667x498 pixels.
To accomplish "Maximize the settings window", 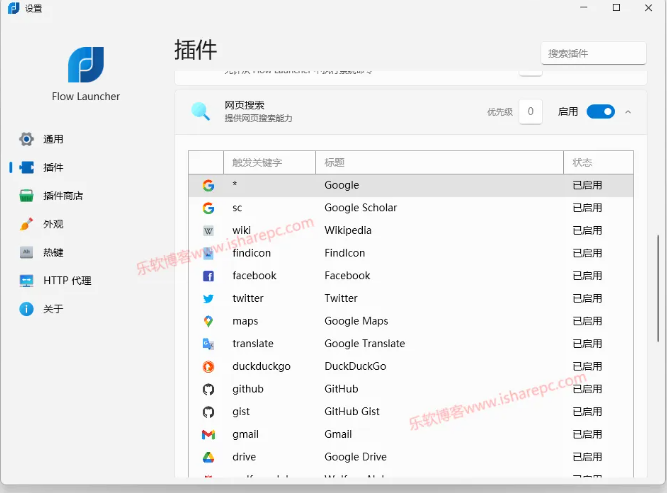I will [x=616, y=8].
